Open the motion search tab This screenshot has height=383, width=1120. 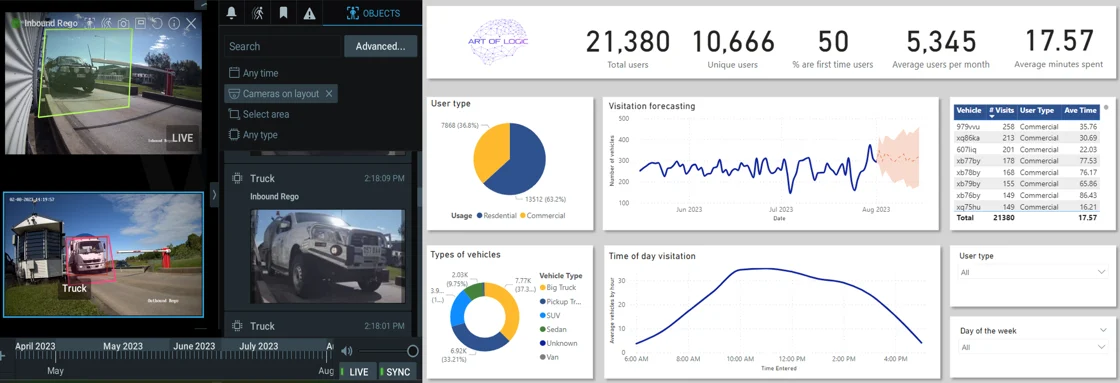[x=257, y=13]
